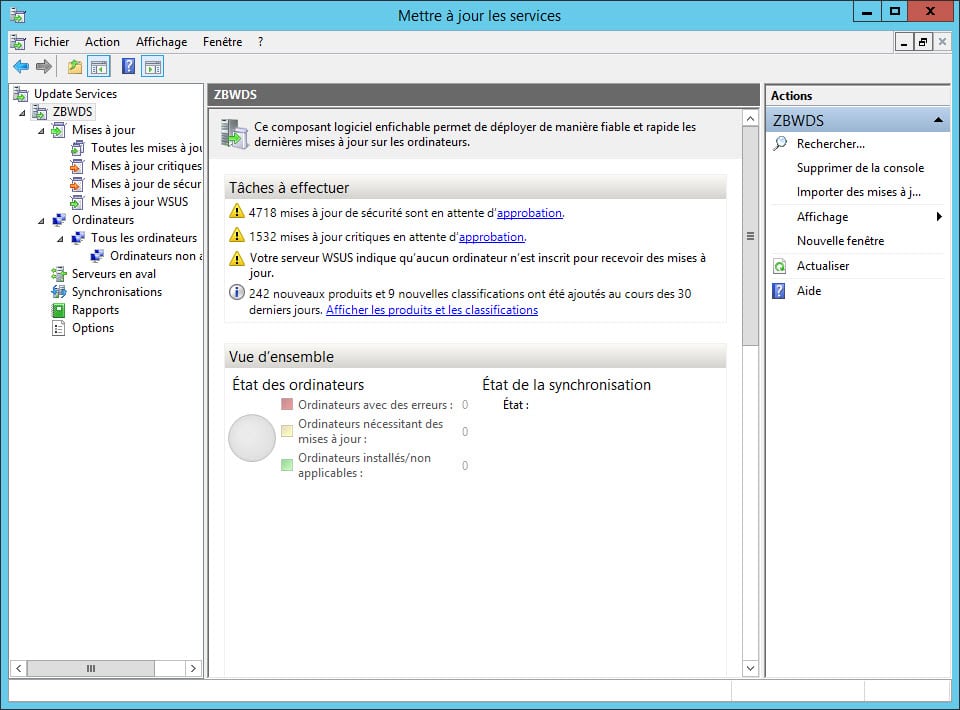The image size is (960, 710).
Task: Collapse the Mises à jour tree branch
Action: click(x=41, y=130)
